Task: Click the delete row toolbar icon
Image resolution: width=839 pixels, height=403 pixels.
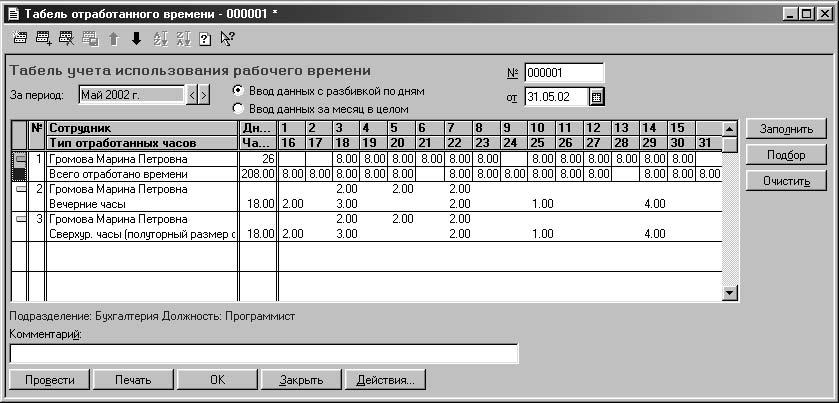Action: 66,39
